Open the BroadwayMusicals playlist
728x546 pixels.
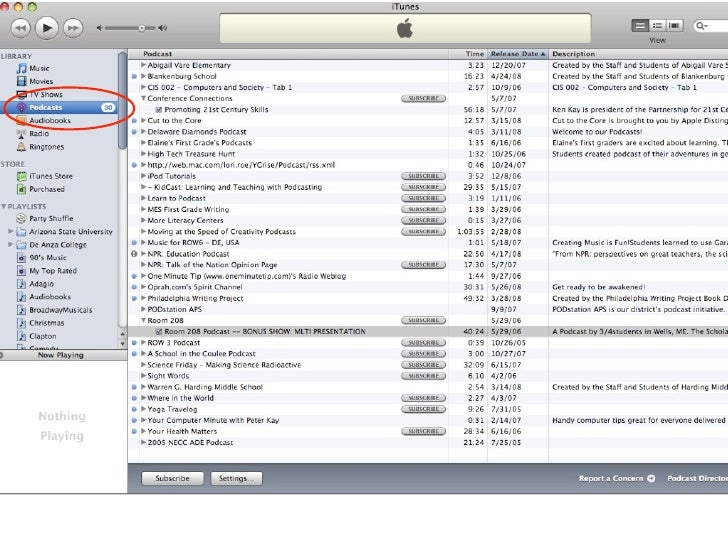[x=60, y=310]
